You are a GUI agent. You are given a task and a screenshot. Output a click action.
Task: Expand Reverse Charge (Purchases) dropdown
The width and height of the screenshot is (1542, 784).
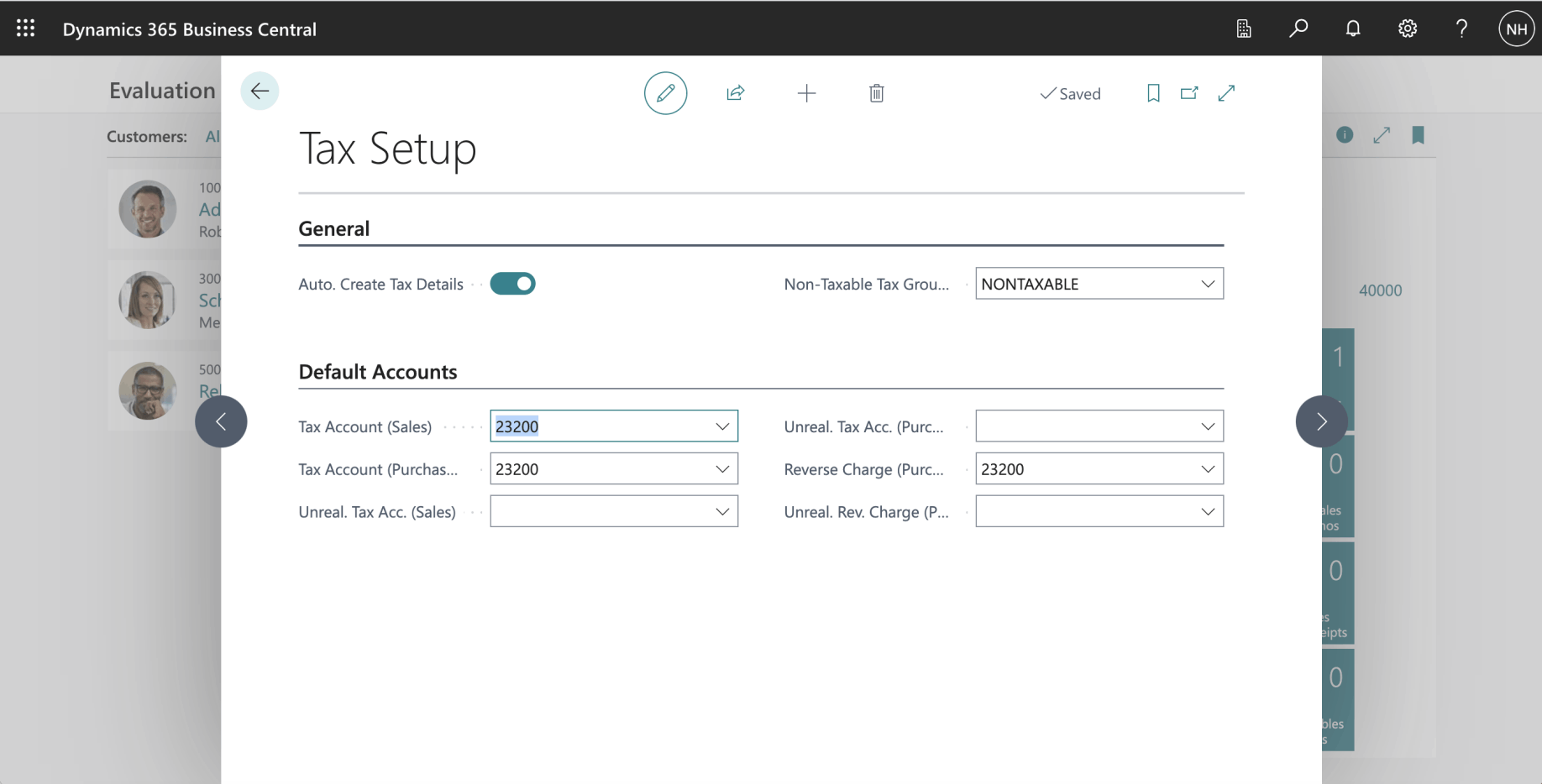[1207, 469]
